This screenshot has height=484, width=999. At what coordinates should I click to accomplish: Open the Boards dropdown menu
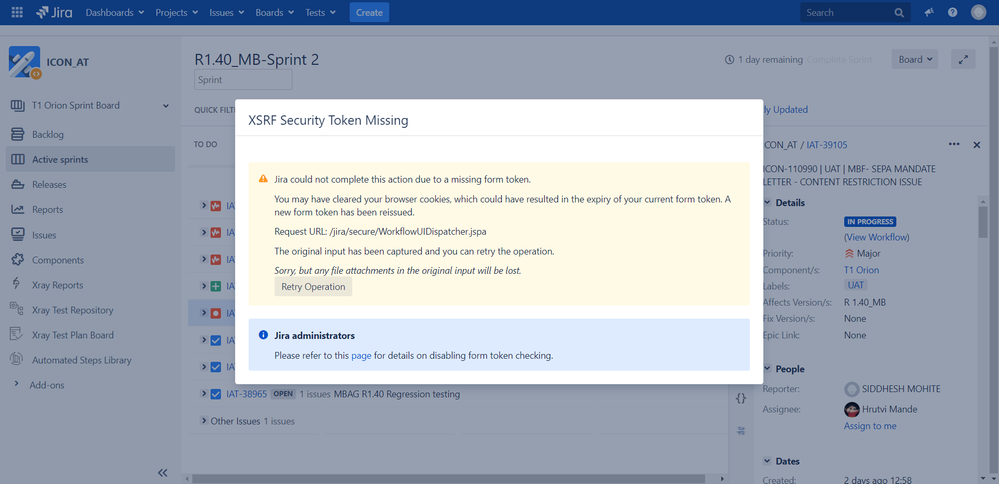[275, 12]
